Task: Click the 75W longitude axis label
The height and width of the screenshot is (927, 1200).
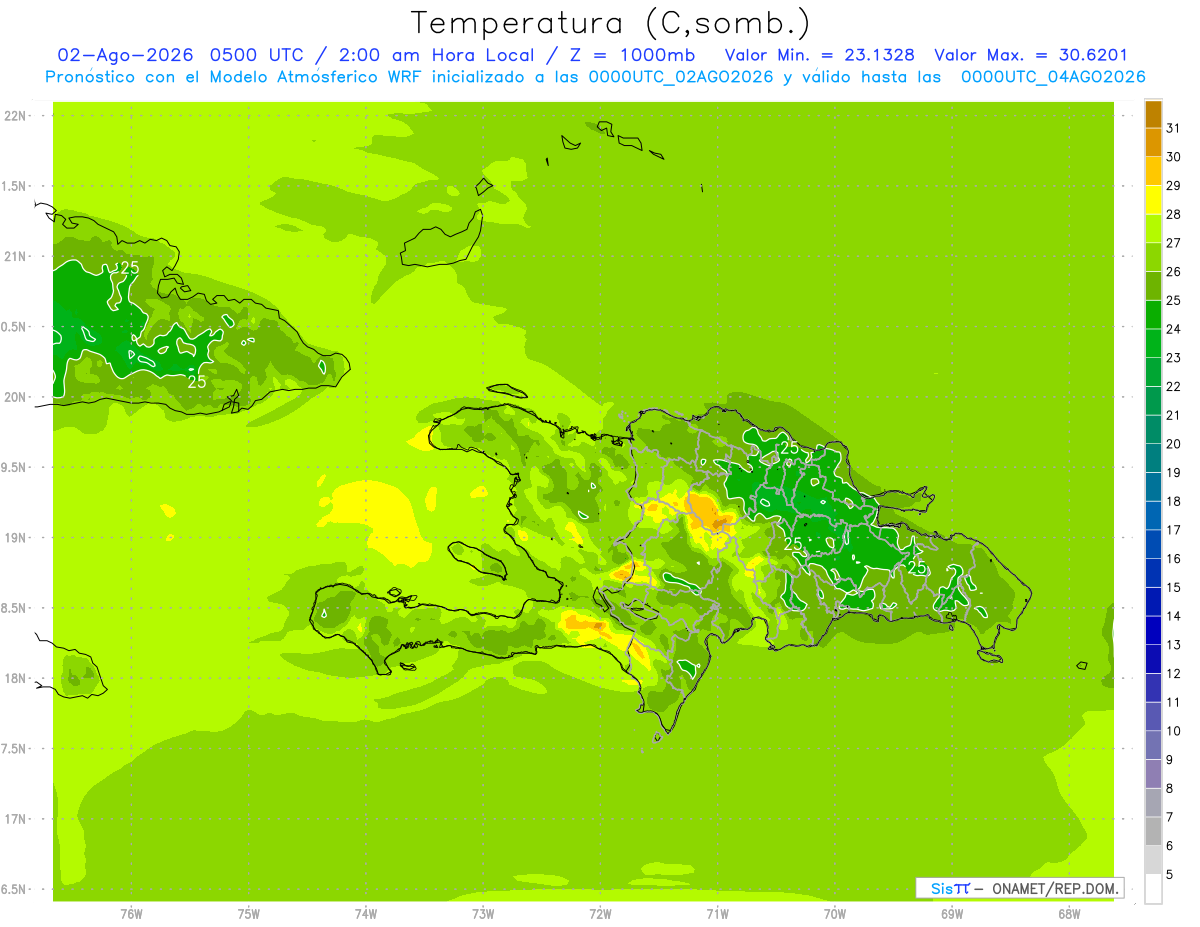Action: [249, 914]
